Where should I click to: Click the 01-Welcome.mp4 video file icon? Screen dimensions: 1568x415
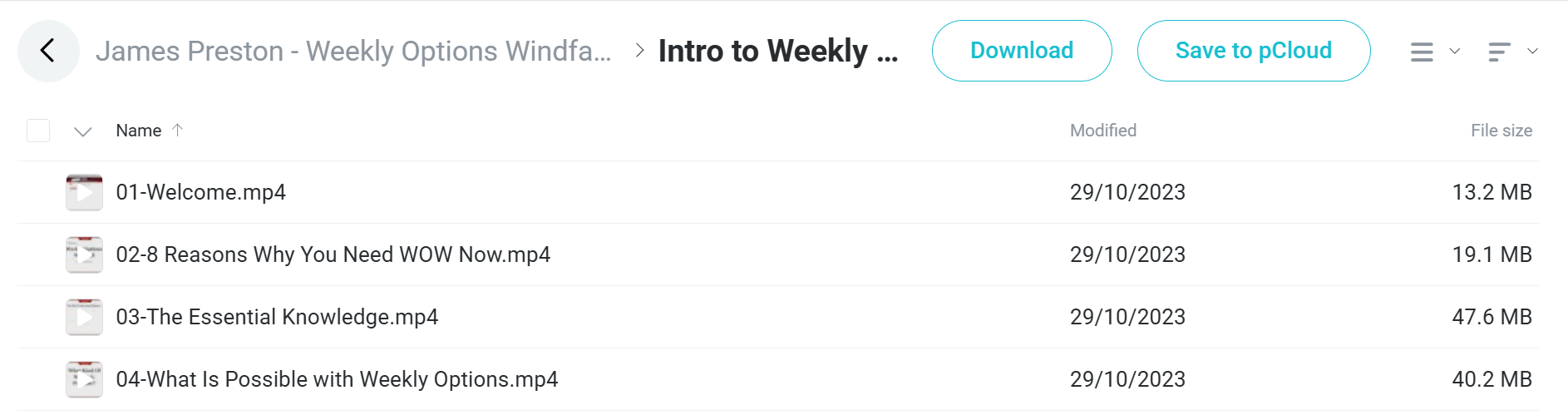84,192
